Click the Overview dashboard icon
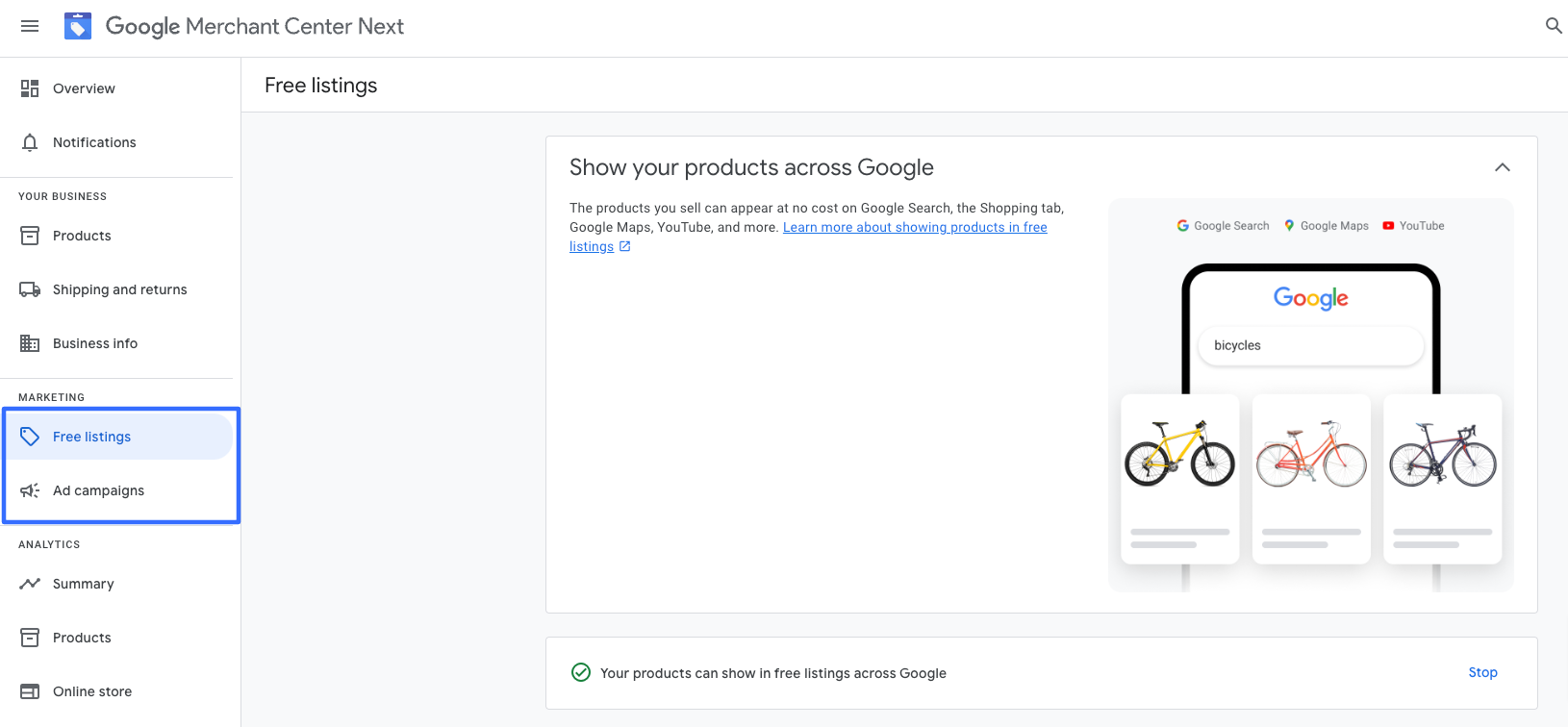Viewport: 1568px width, 727px height. pyautogui.click(x=30, y=88)
